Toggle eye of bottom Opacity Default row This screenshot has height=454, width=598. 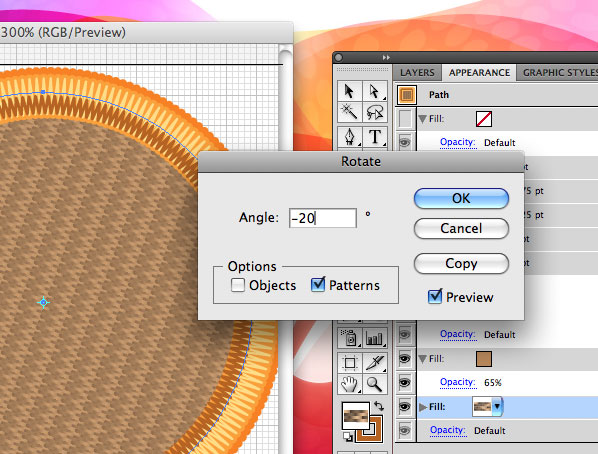click(405, 430)
